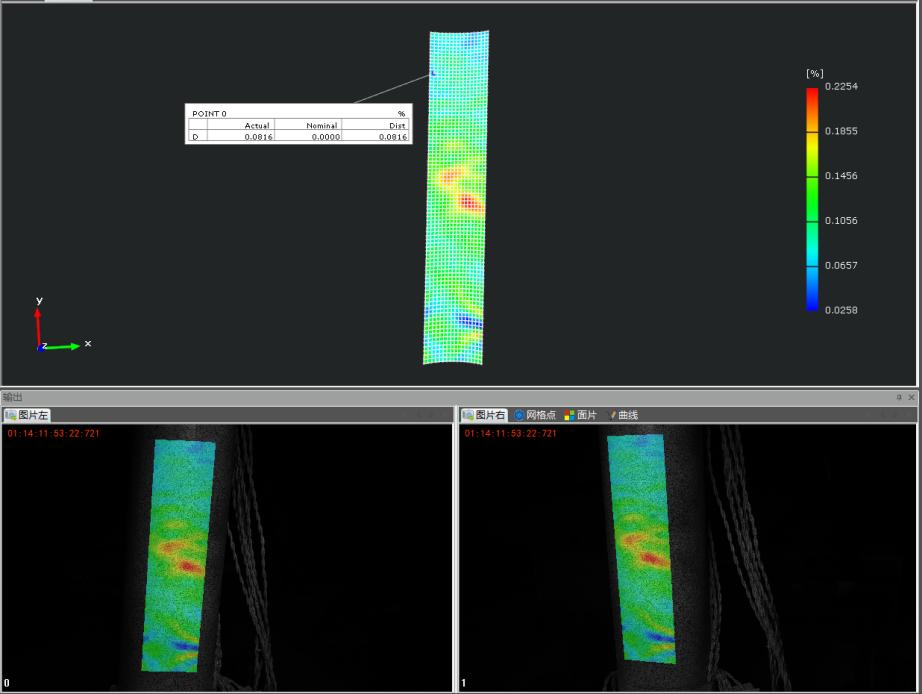Click the Actual value 0.0816 cell
Screen dimensions: 922x694
click(x=240, y=136)
